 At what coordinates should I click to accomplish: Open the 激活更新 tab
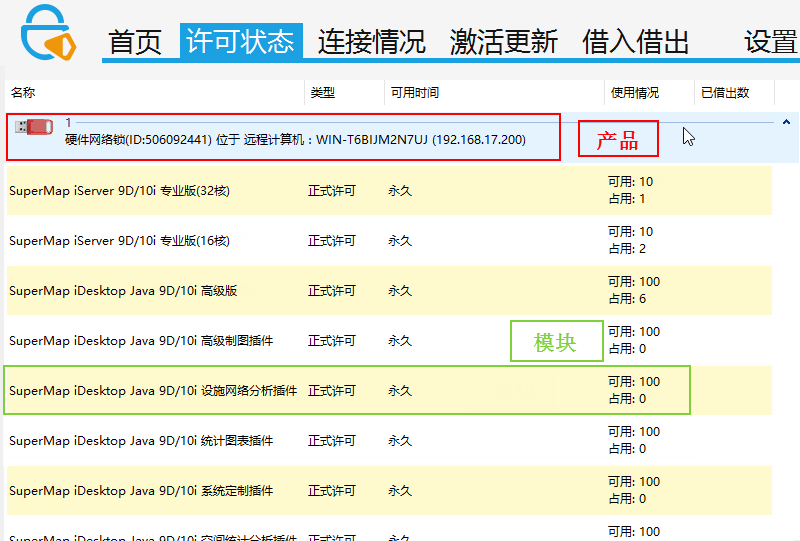(x=504, y=41)
